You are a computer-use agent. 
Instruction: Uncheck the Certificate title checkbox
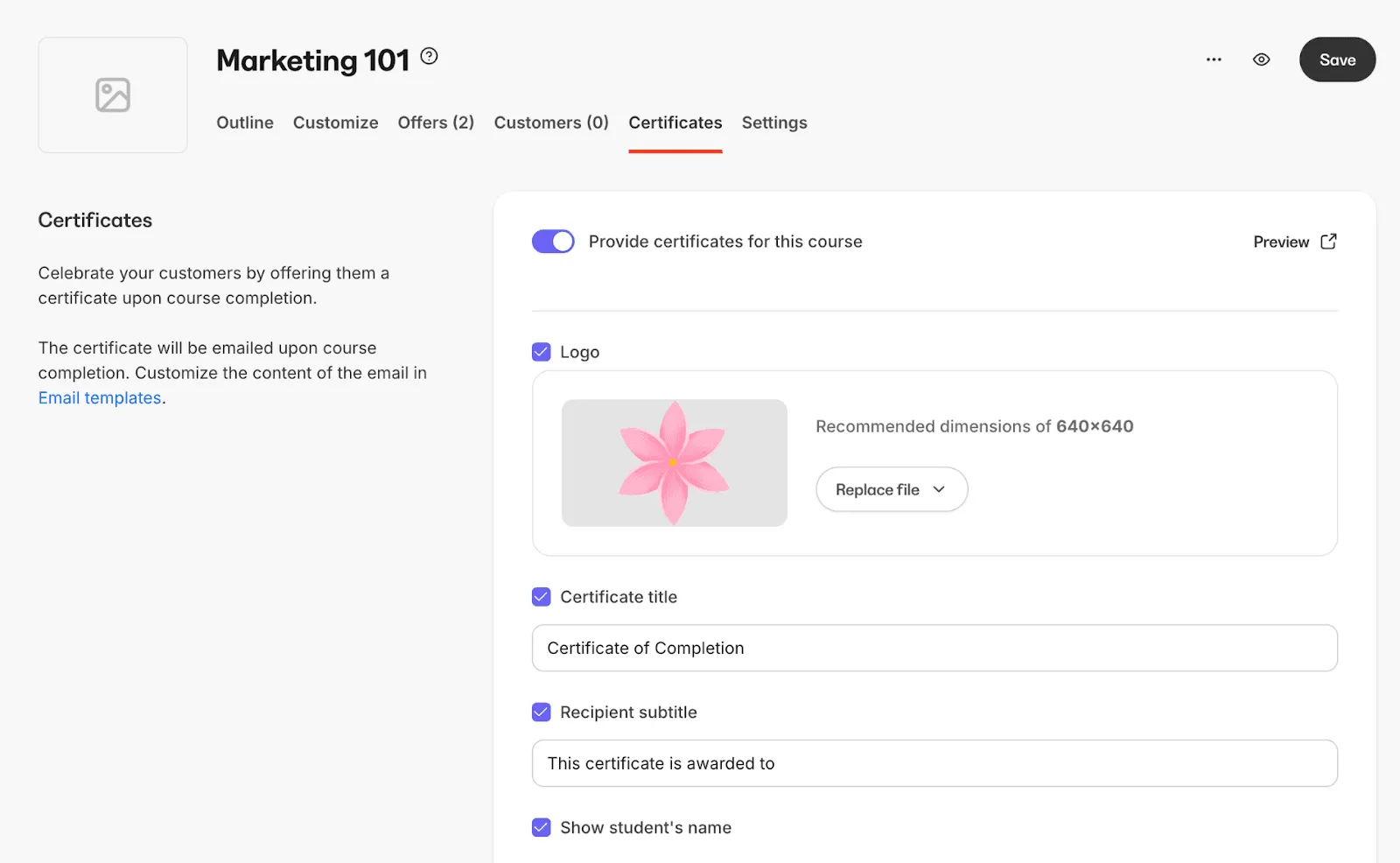[x=542, y=597]
